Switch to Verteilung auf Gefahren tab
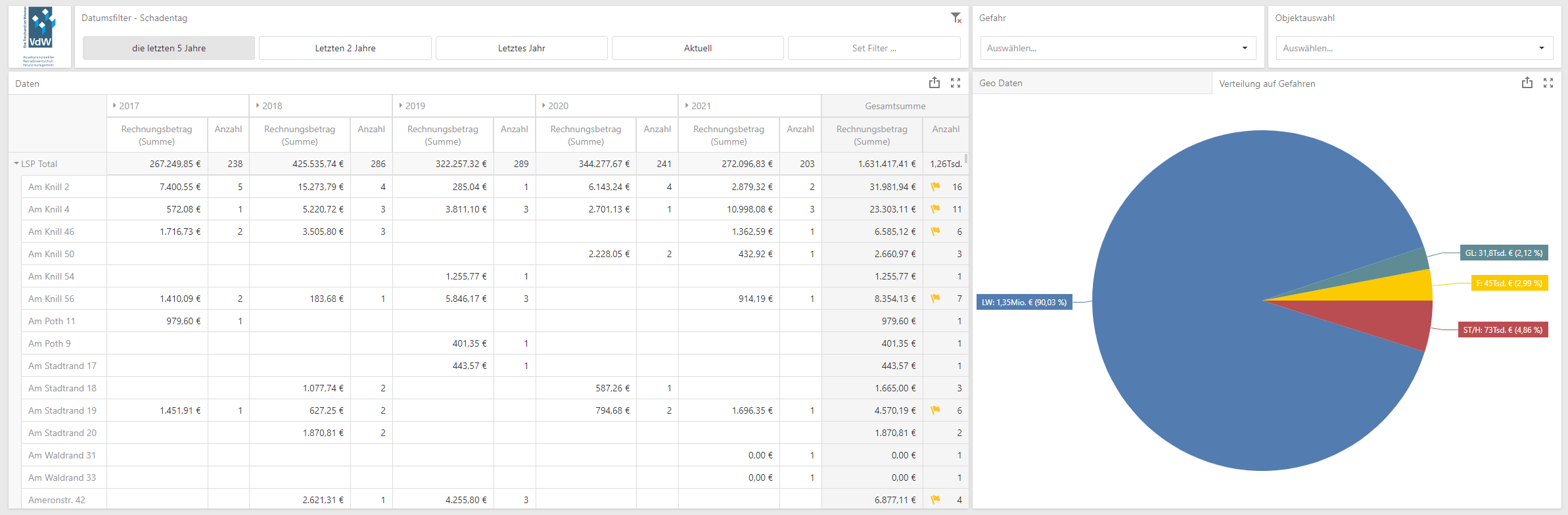Screen dimensions: 1568x515 tap(1267, 84)
